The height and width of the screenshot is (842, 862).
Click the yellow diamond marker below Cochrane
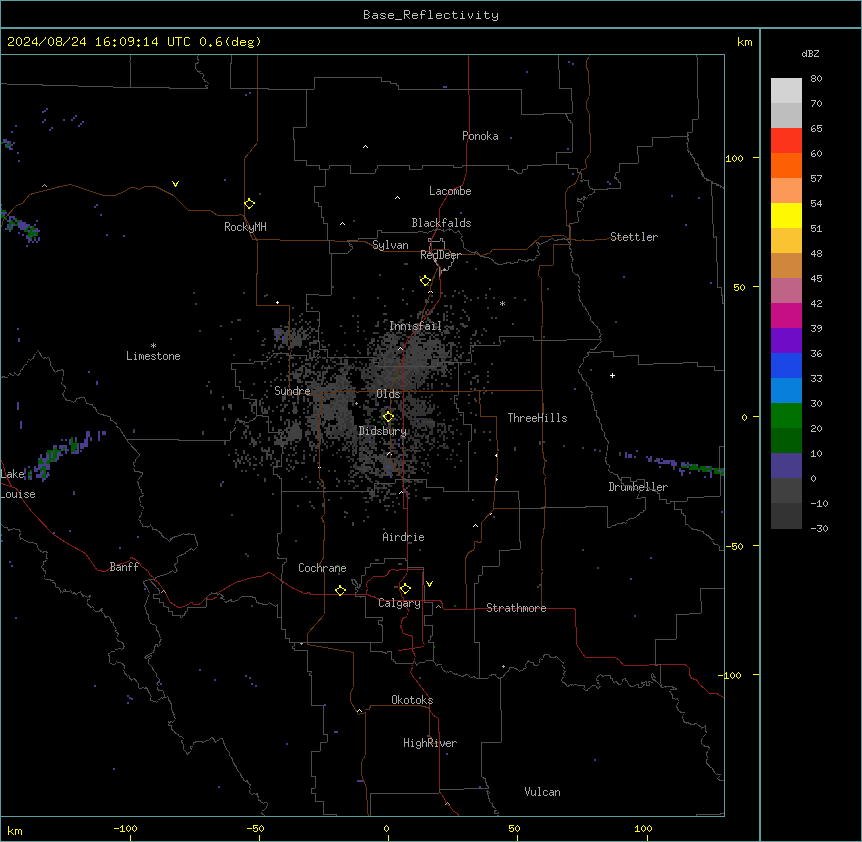(x=340, y=590)
